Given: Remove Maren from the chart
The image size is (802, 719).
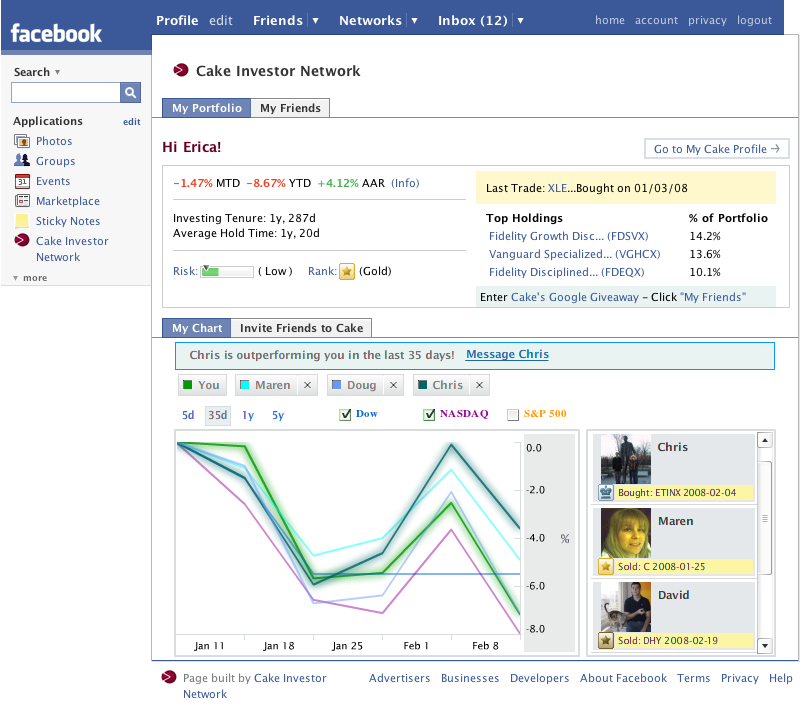Looking at the screenshot, I should pyautogui.click(x=307, y=385).
